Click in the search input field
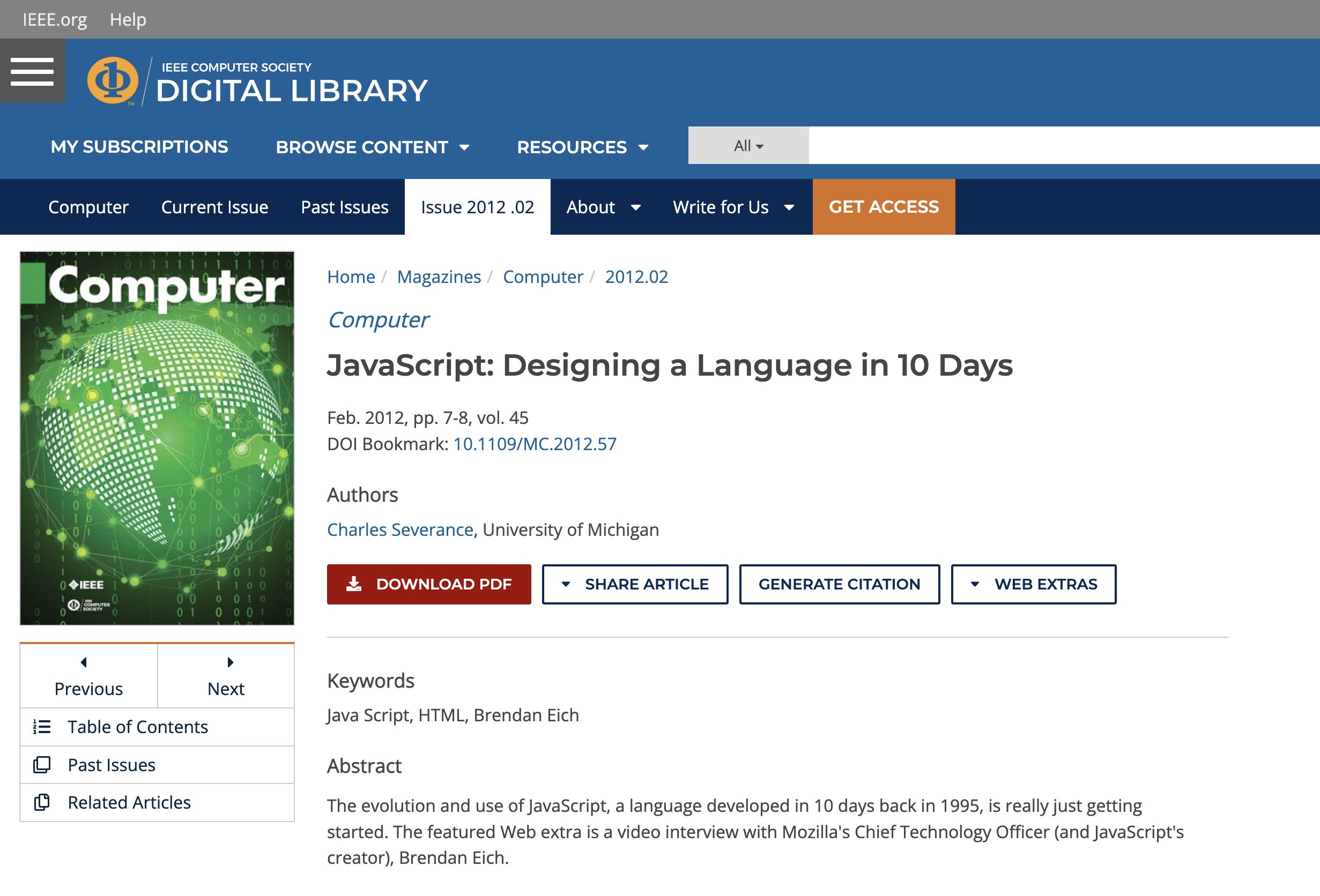Screen dimensions: 1320x896 pos(1062,146)
